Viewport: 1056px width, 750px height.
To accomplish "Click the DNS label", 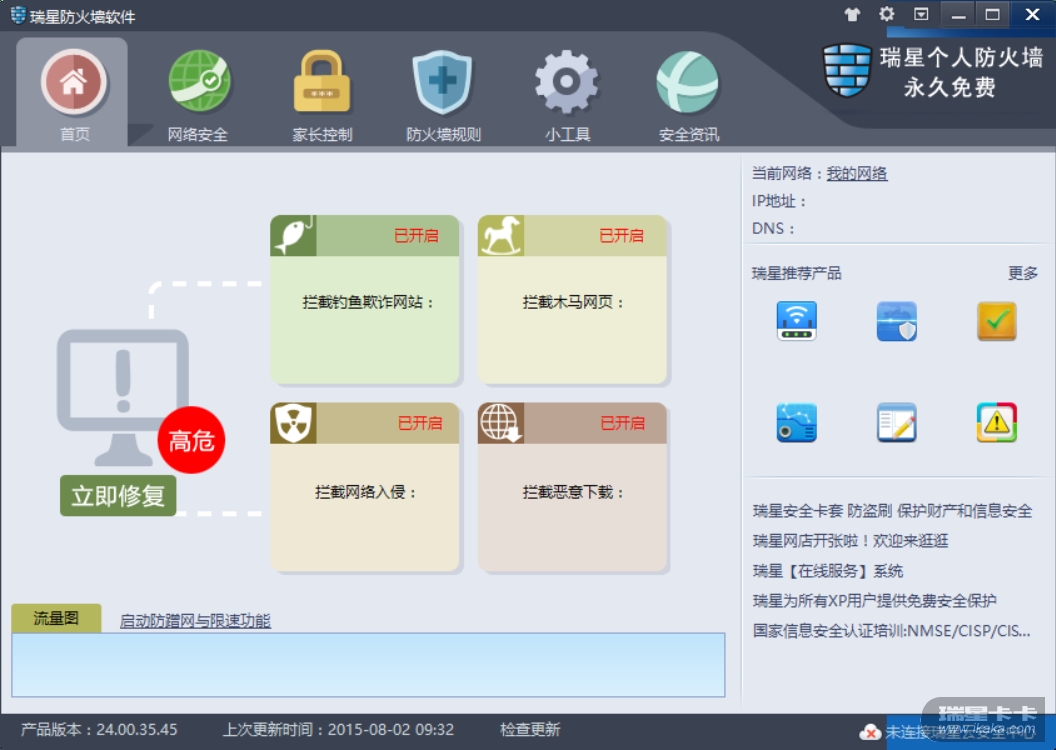I will click(773, 229).
